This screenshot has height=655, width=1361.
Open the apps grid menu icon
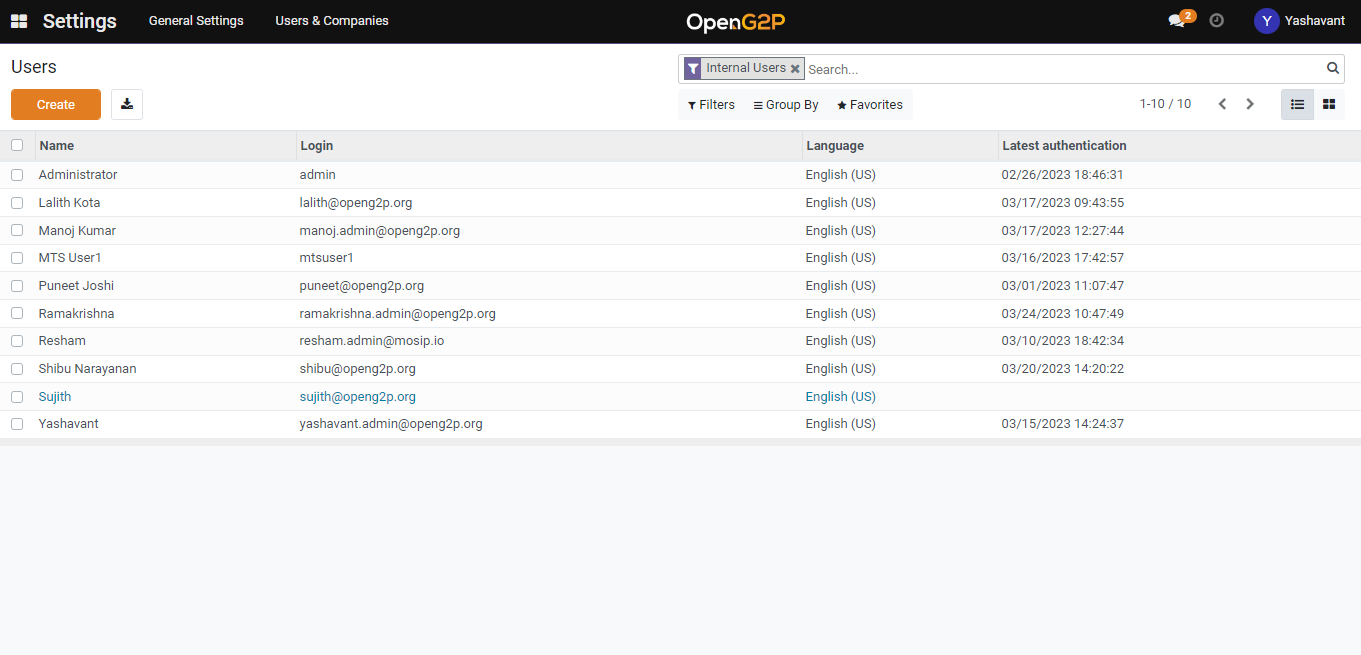(19, 21)
